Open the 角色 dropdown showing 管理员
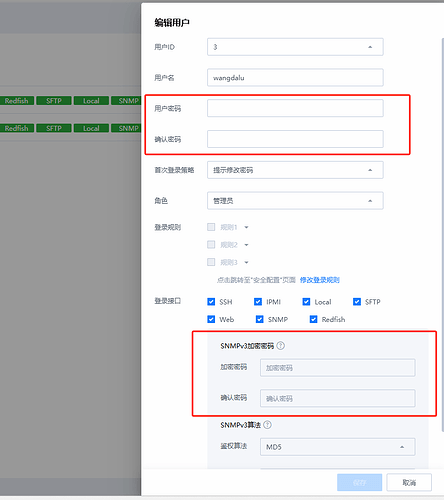444x500 pixels. point(295,201)
